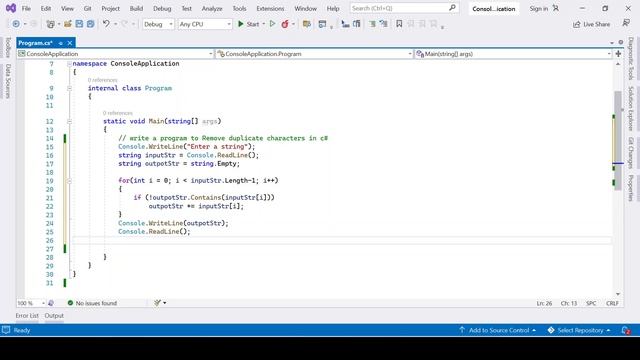Screen dimensions: 640x360
Task: Open the Debug configuration dropdown
Action: coord(158,24)
